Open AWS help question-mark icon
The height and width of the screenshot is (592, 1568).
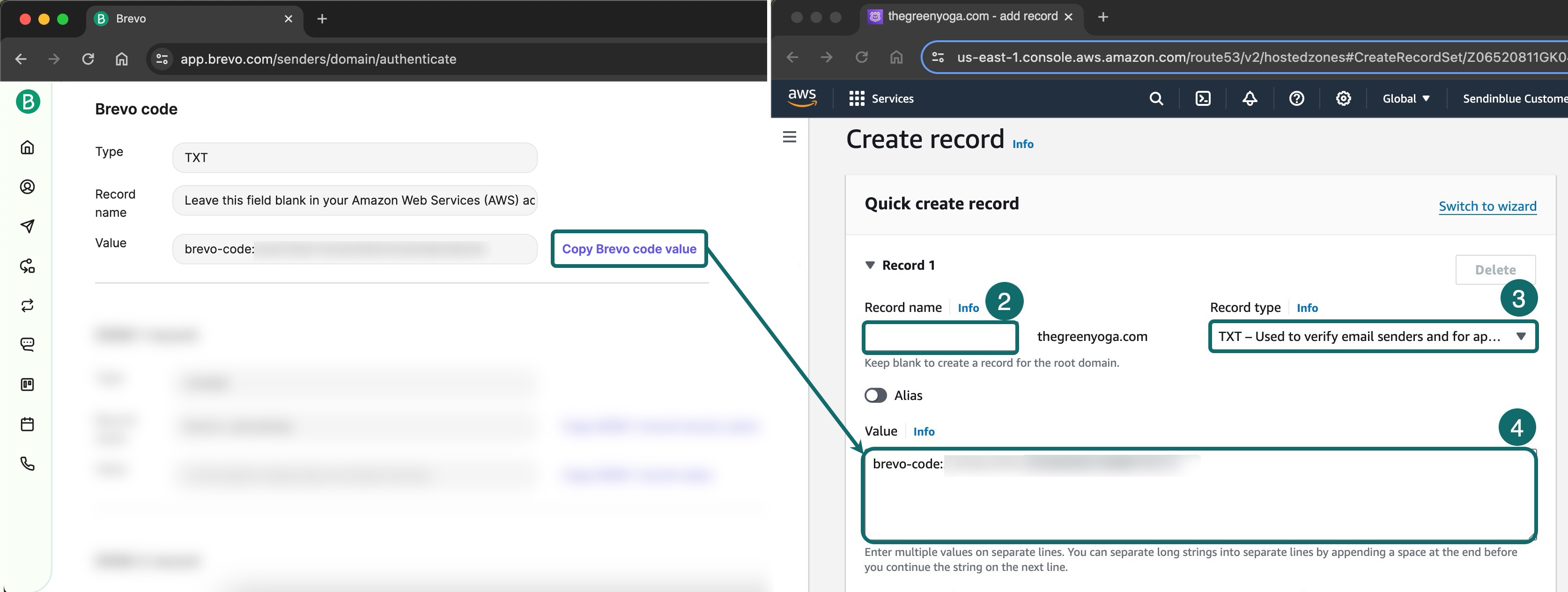[1296, 98]
